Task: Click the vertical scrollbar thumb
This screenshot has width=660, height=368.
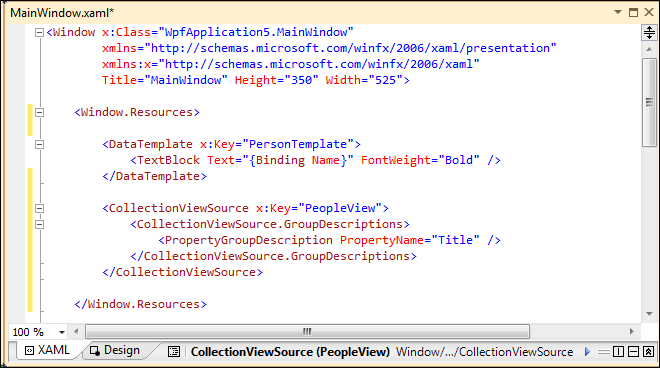Action: click(649, 102)
